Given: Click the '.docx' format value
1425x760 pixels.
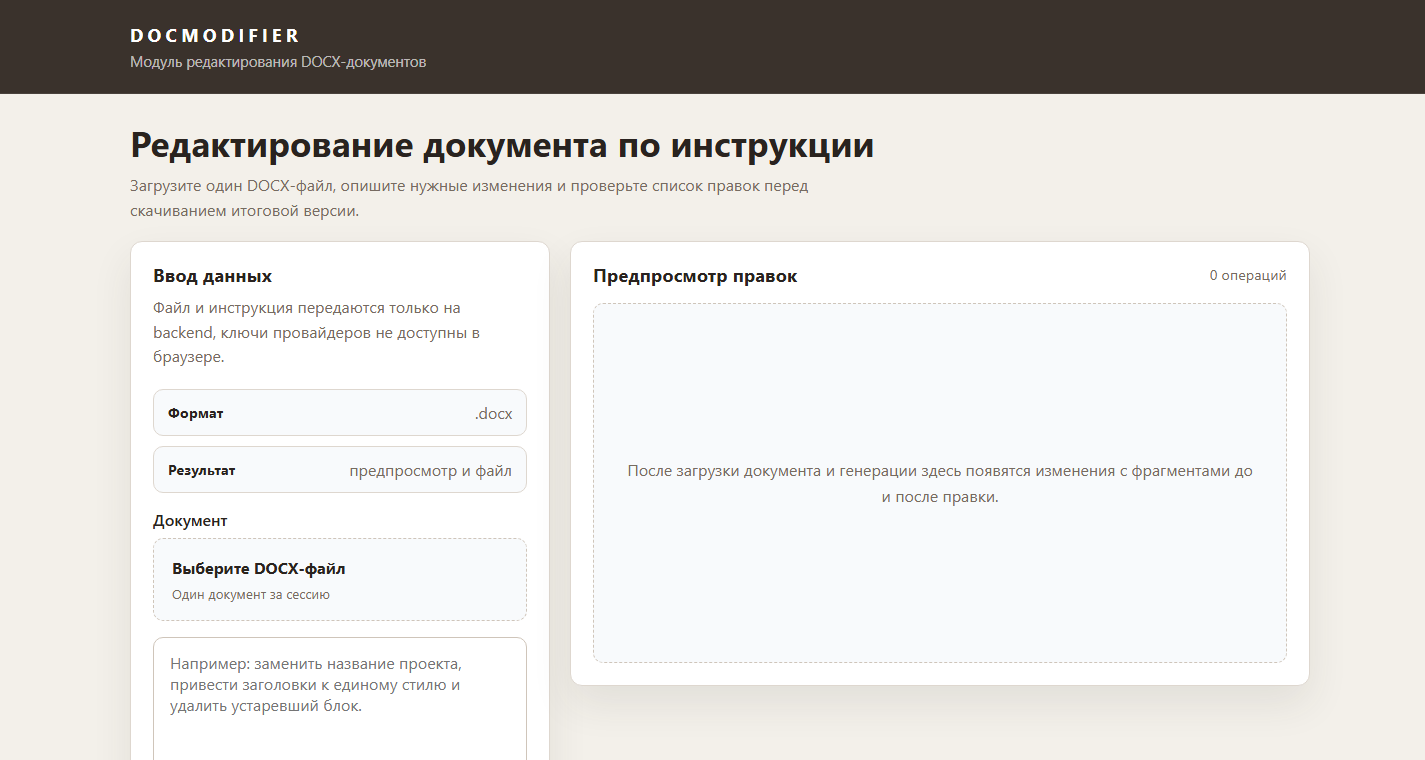Looking at the screenshot, I should pyautogui.click(x=493, y=414).
